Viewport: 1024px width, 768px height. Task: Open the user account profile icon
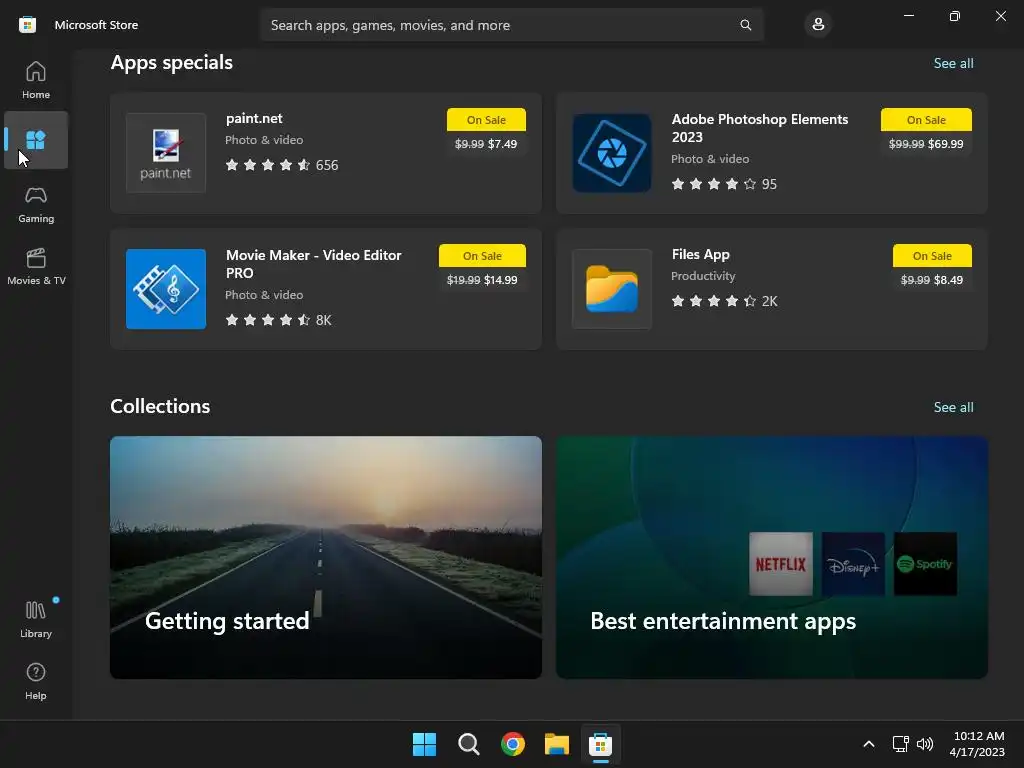pos(818,25)
